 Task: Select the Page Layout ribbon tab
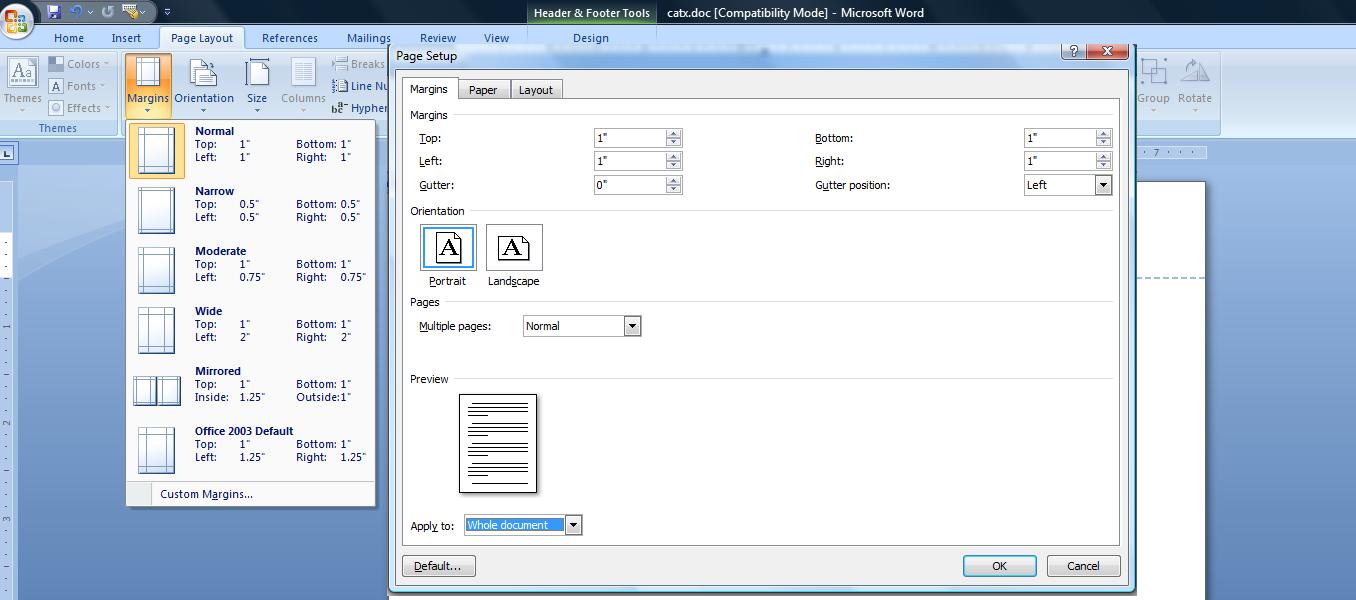pos(202,38)
